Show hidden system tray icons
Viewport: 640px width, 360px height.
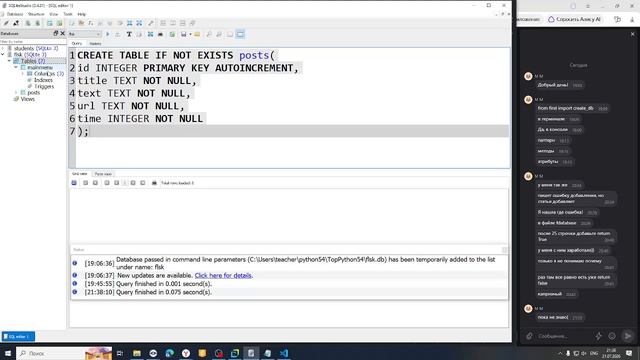[x=560, y=353]
